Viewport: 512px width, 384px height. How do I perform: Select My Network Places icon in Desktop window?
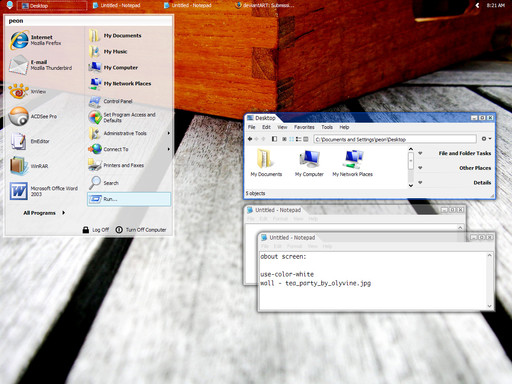pos(352,163)
